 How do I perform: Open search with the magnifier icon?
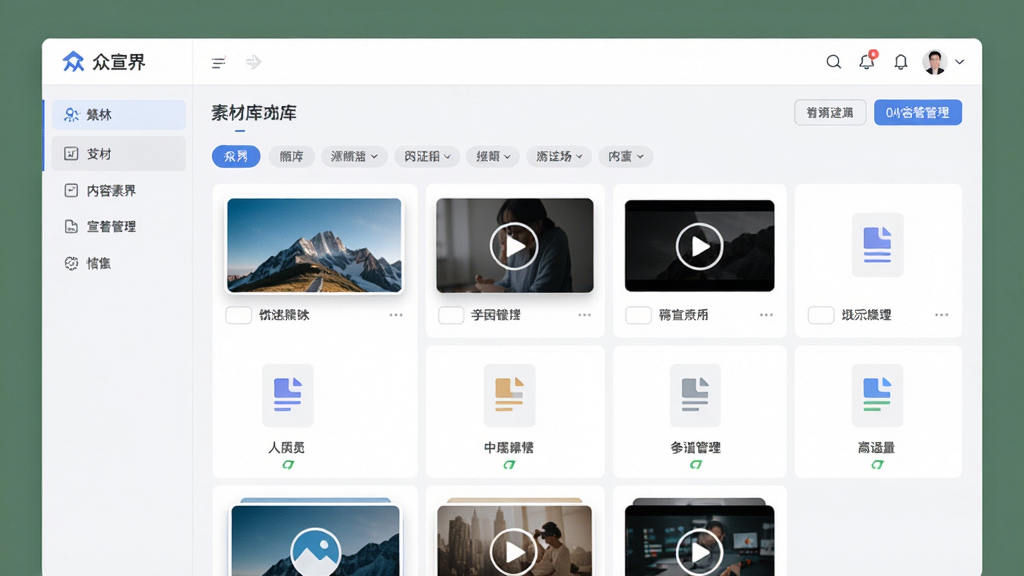pos(833,62)
